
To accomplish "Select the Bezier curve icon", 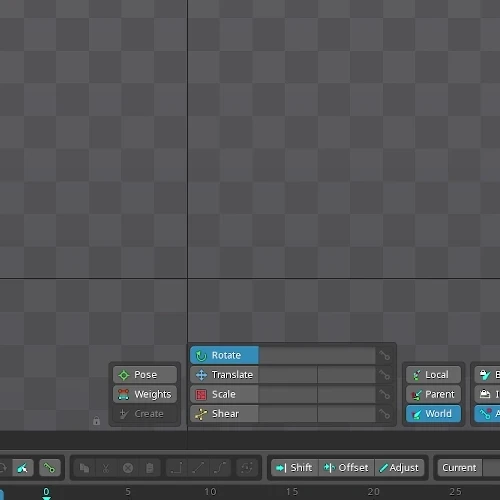I will tap(220, 468).
